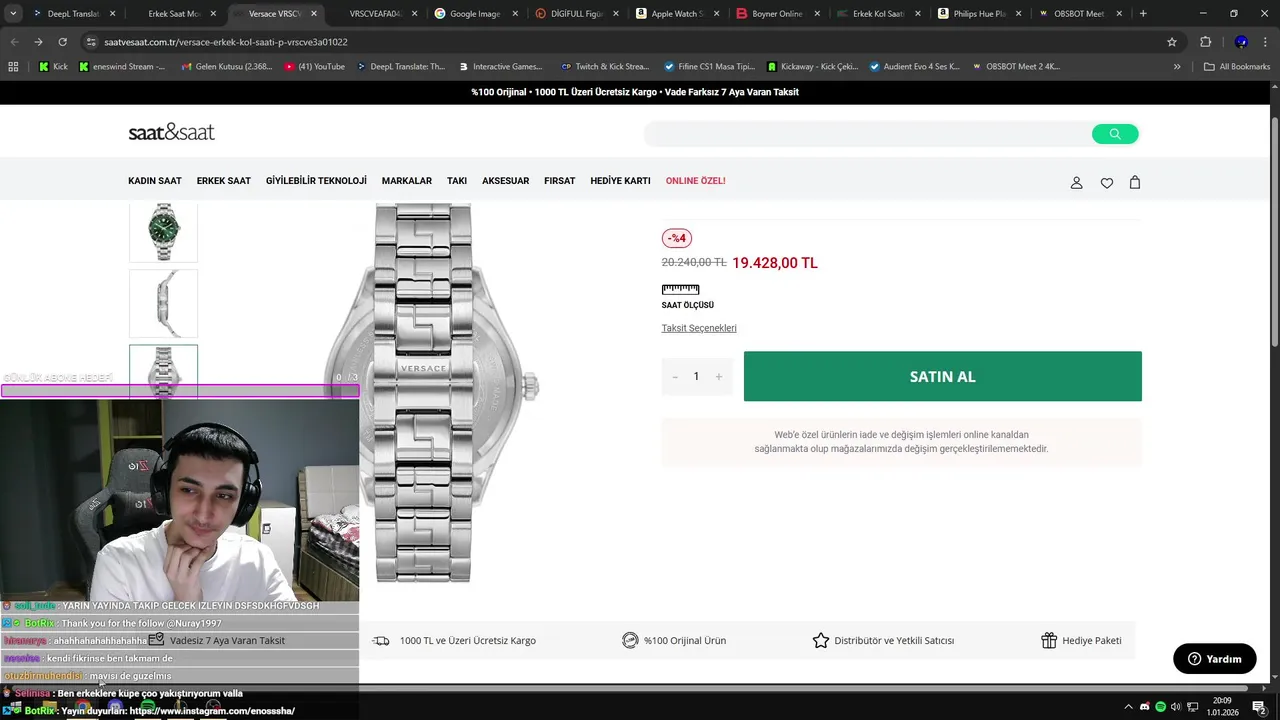The image size is (1280, 720).
Task: Open the HEDİYE KARTI menu
Action: tap(620, 181)
